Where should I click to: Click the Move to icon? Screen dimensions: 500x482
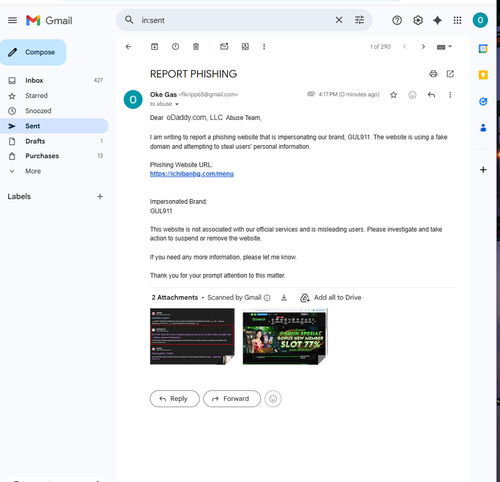[245, 47]
